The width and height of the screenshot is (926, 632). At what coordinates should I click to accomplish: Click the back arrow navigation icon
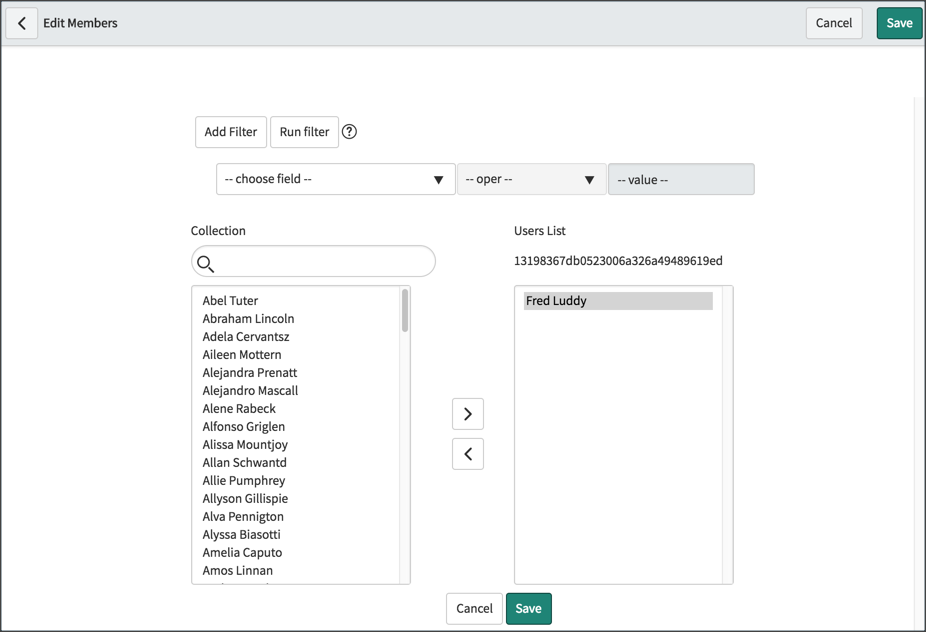click(x=21, y=22)
